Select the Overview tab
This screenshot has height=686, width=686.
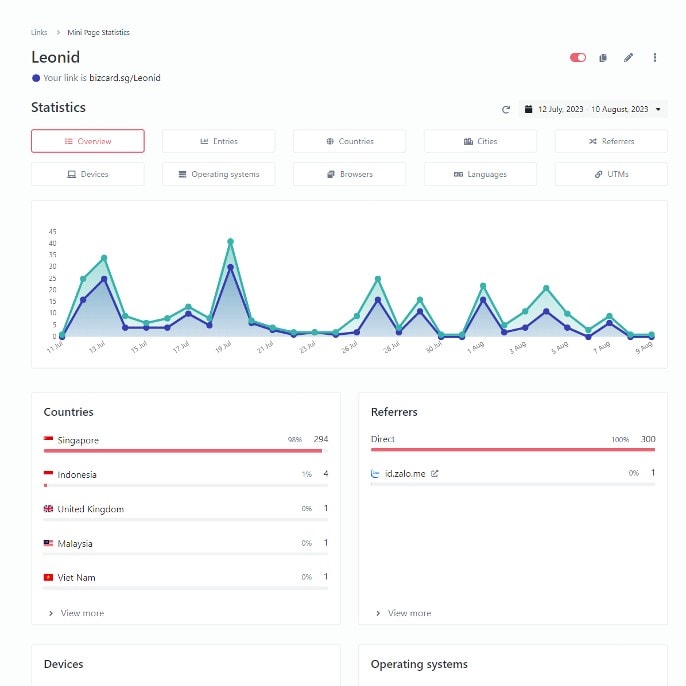coord(88,141)
